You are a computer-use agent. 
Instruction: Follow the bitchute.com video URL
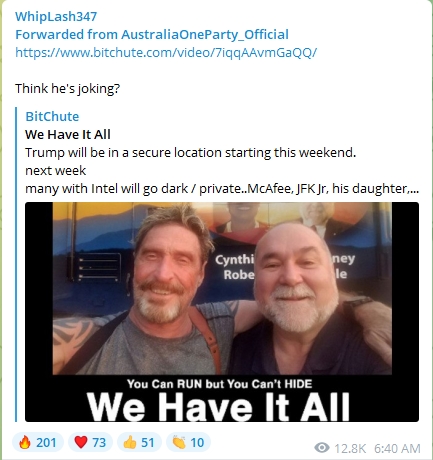166,52
